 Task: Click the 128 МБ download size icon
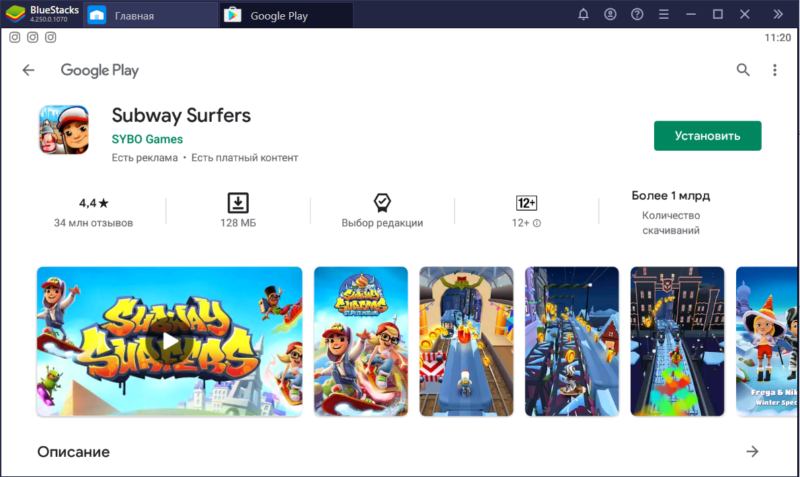[x=238, y=203]
